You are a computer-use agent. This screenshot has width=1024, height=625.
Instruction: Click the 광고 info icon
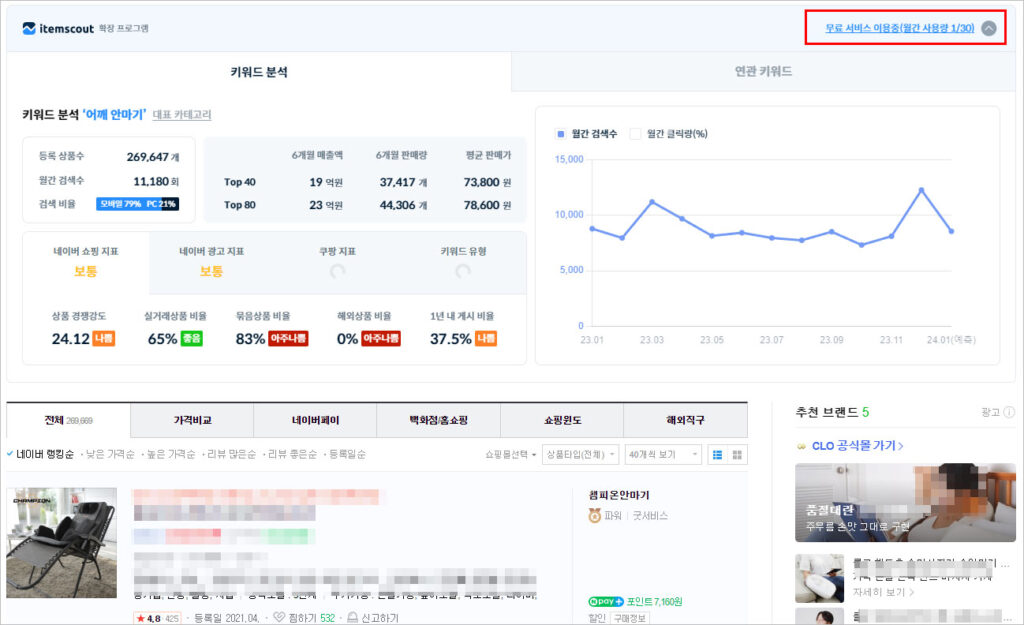pyautogui.click(x=1009, y=412)
